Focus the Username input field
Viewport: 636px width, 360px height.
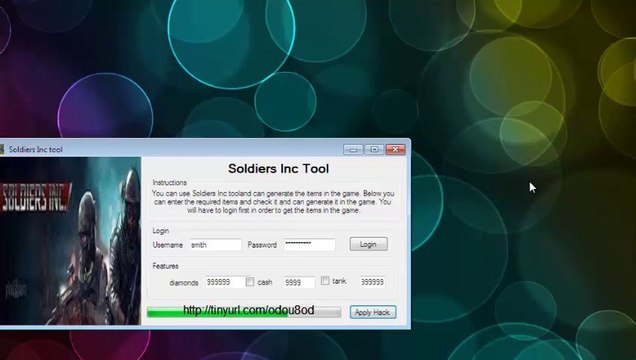pyautogui.click(x=215, y=245)
